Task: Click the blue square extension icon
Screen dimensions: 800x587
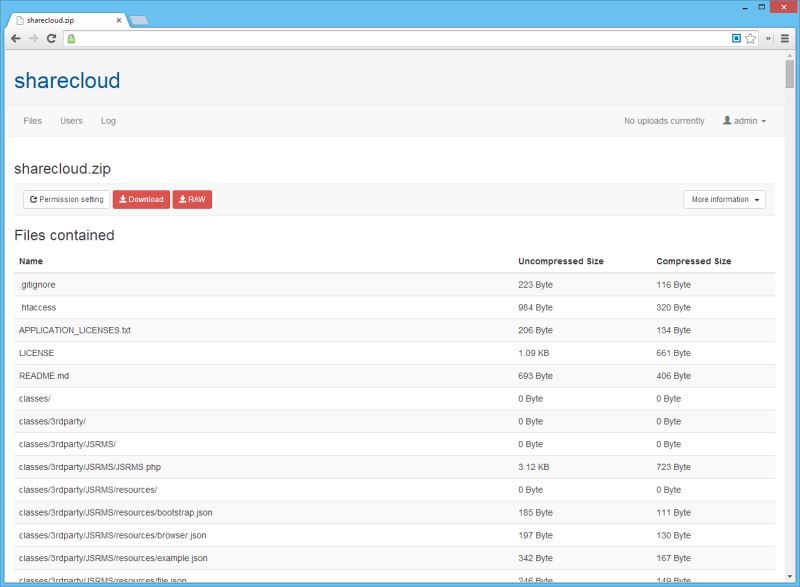Action: [736, 38]
